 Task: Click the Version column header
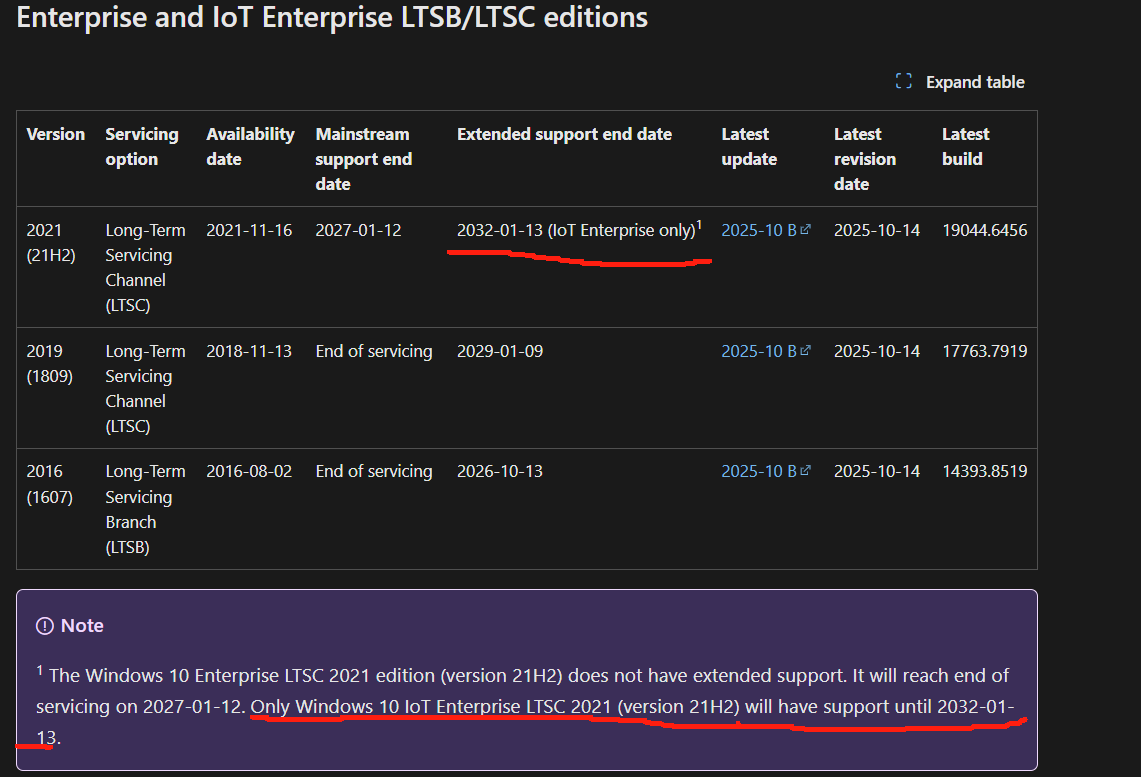[x=55, y=134]
